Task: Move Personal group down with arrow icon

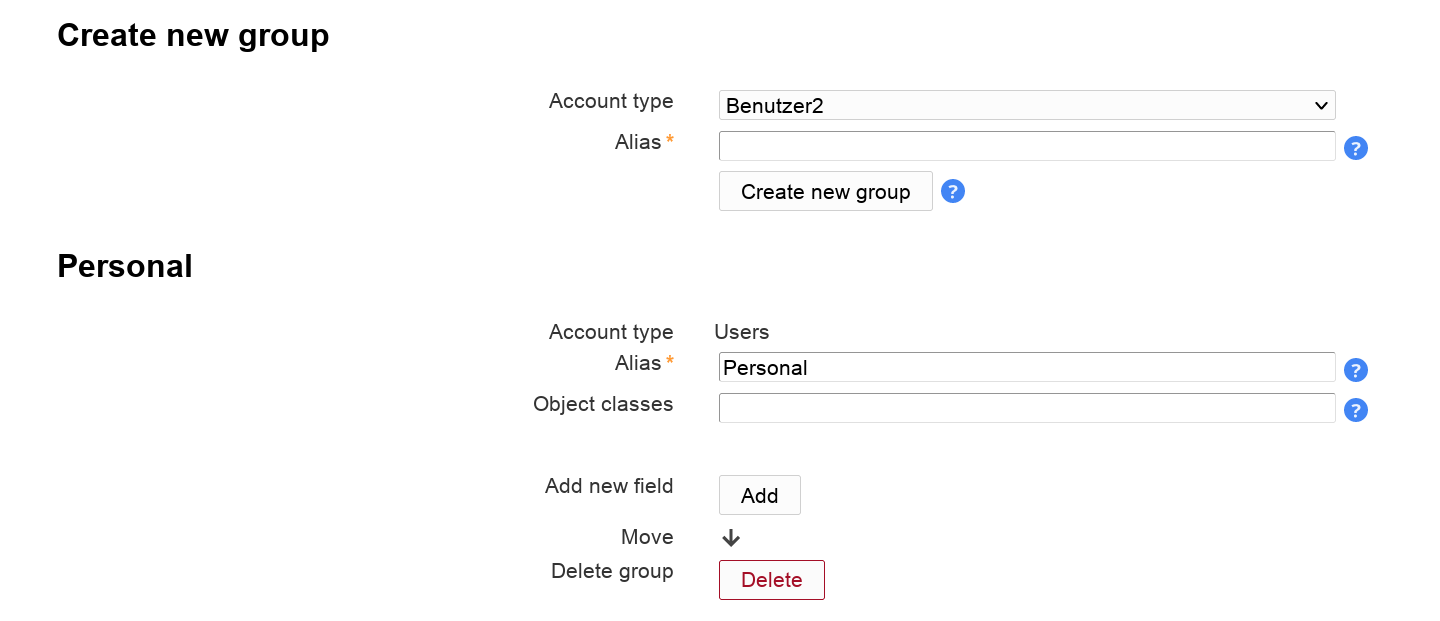Action: tap(731, 538)
